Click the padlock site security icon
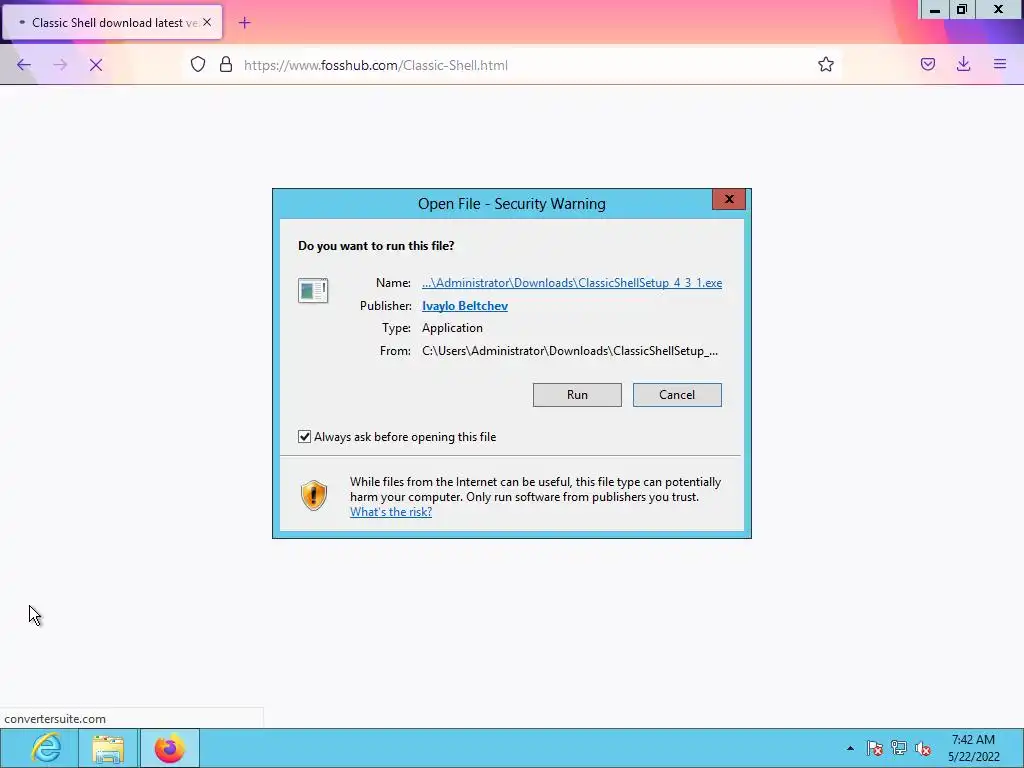The height and width of the screenshot is (768, 1024). tap(226, 64)
